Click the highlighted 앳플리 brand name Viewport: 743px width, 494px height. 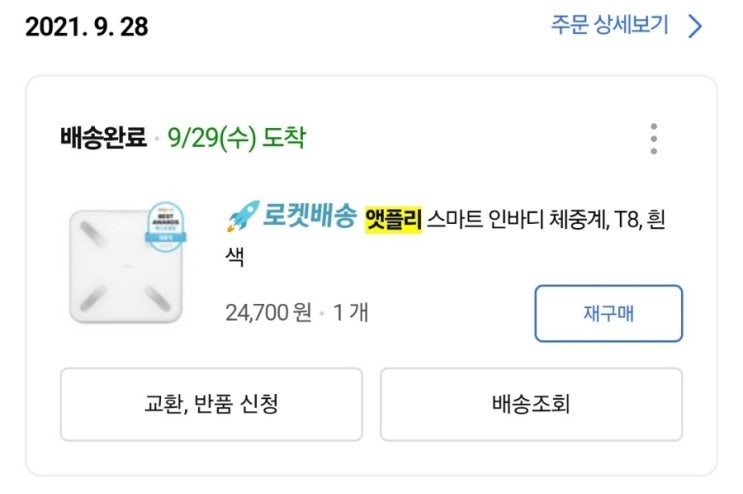394,218
